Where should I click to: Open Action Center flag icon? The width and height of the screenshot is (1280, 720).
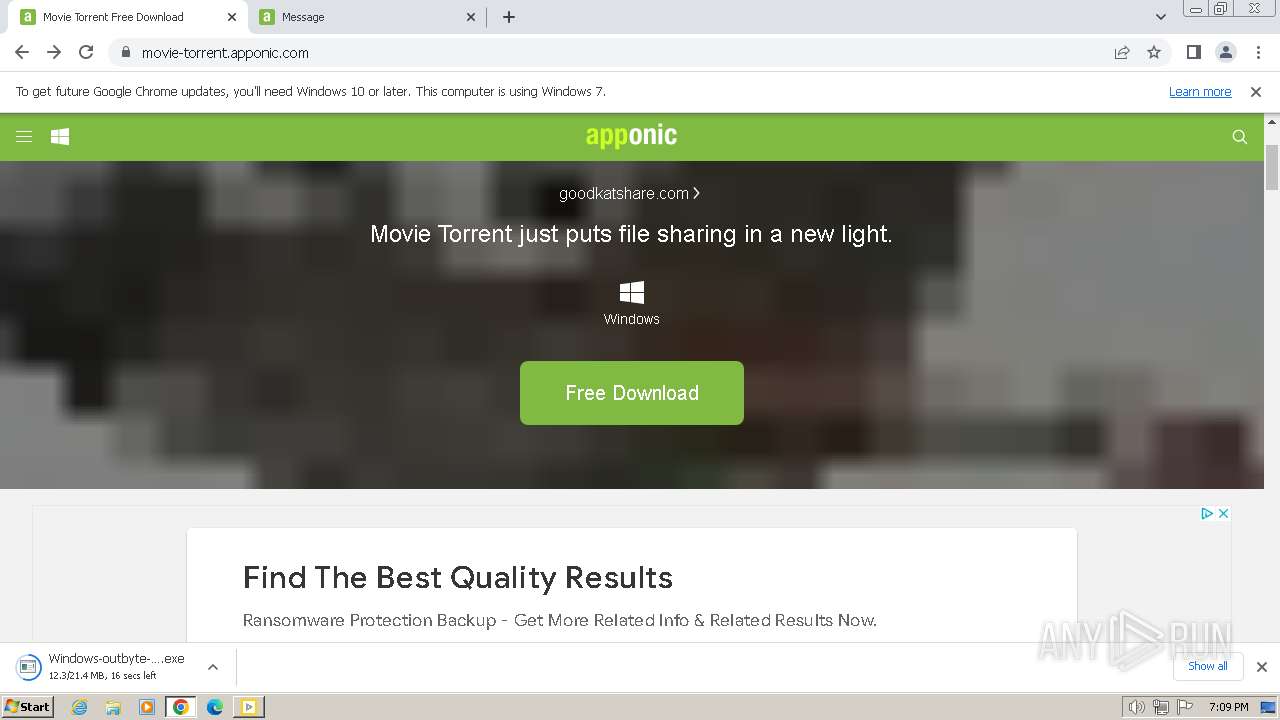tap(1183, 707)
